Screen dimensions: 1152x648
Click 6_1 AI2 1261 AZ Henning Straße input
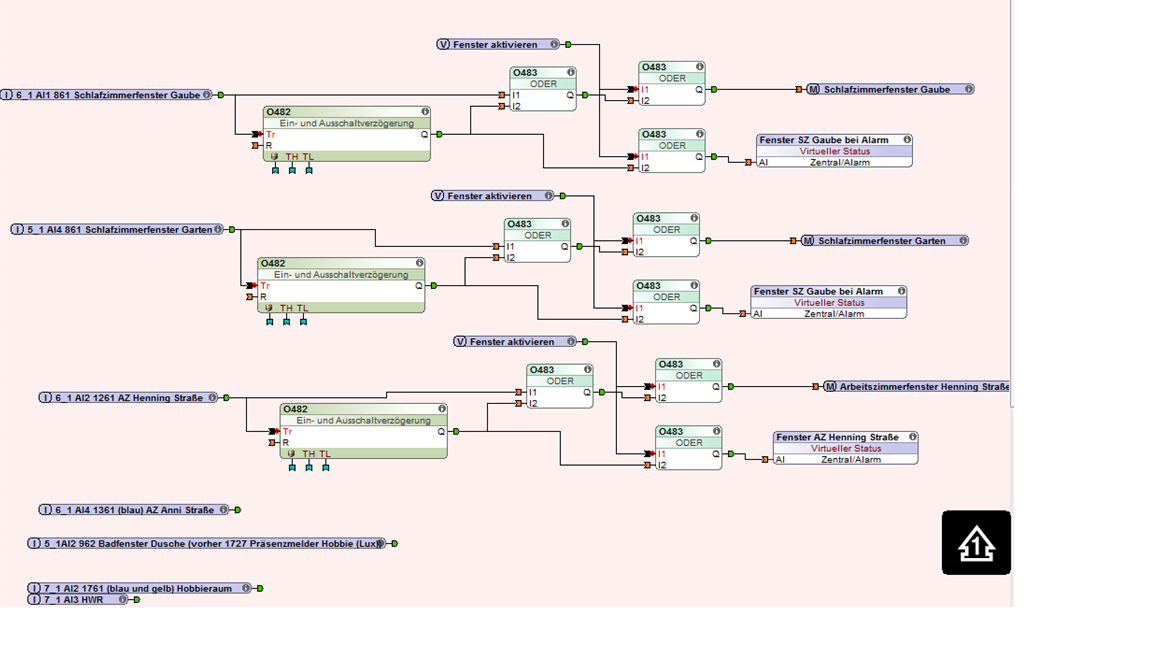tap(129, 397)
